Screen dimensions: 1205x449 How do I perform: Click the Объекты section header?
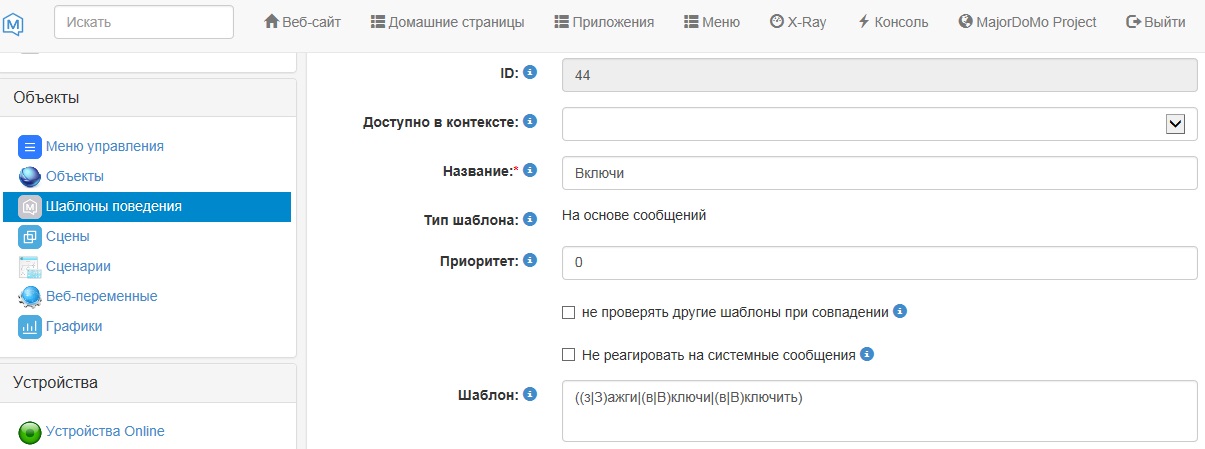(x=148, y=97)
